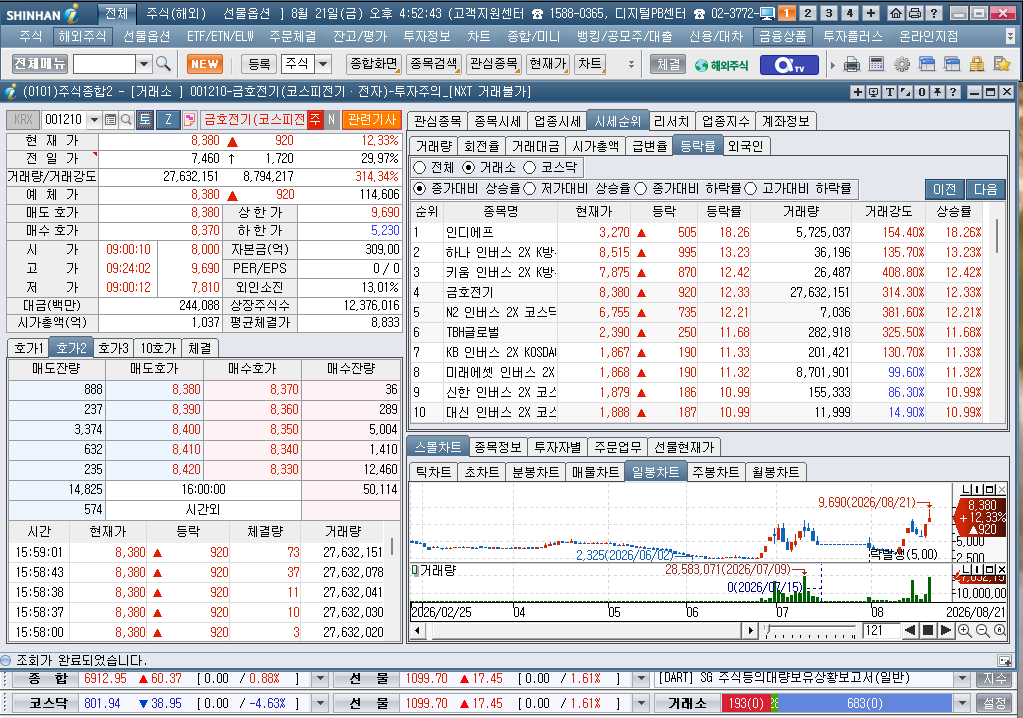Image resolution: width=1023 pixels, height=718 pixels.
Task: Switch to the 주봉차트 tab
Action: click(716, 472)
